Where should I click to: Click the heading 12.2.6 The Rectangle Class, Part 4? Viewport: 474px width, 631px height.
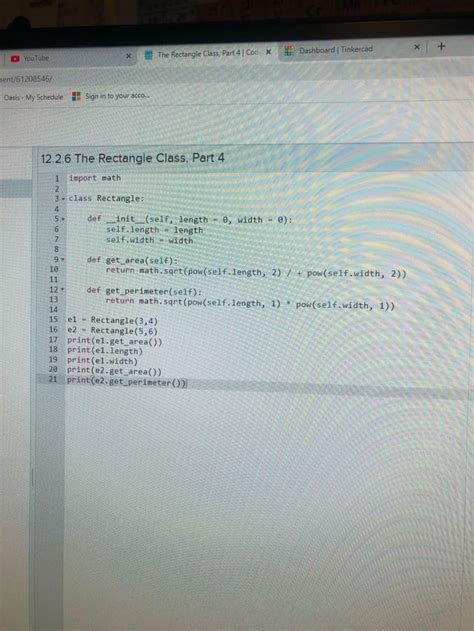(132, 158)
